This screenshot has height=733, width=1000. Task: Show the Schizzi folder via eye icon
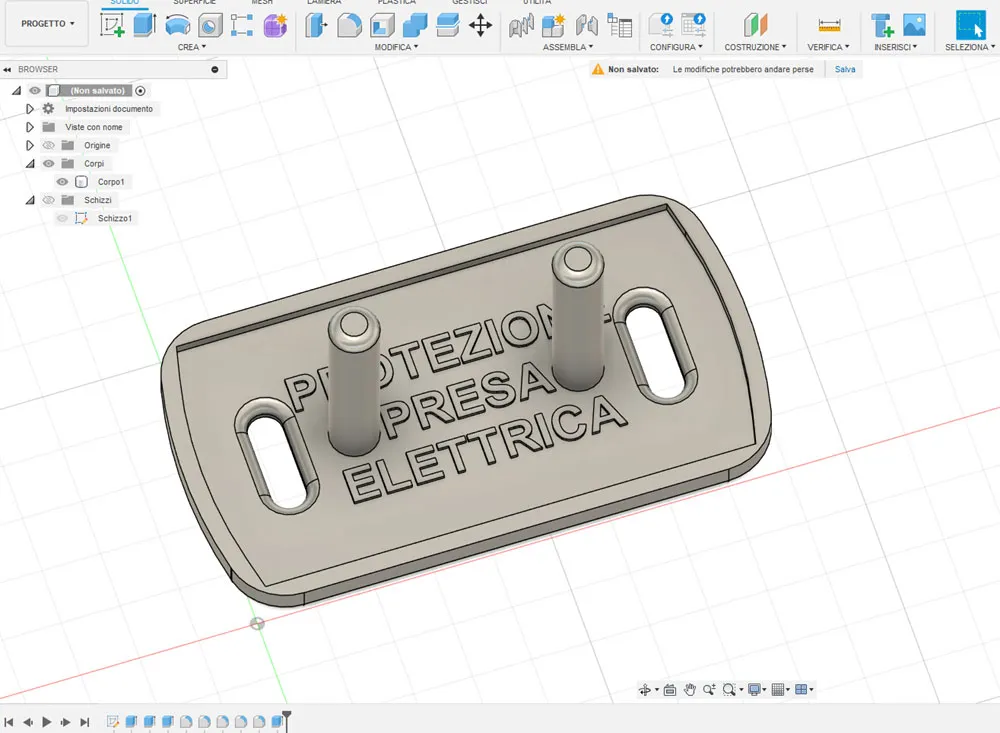point(48,200)
